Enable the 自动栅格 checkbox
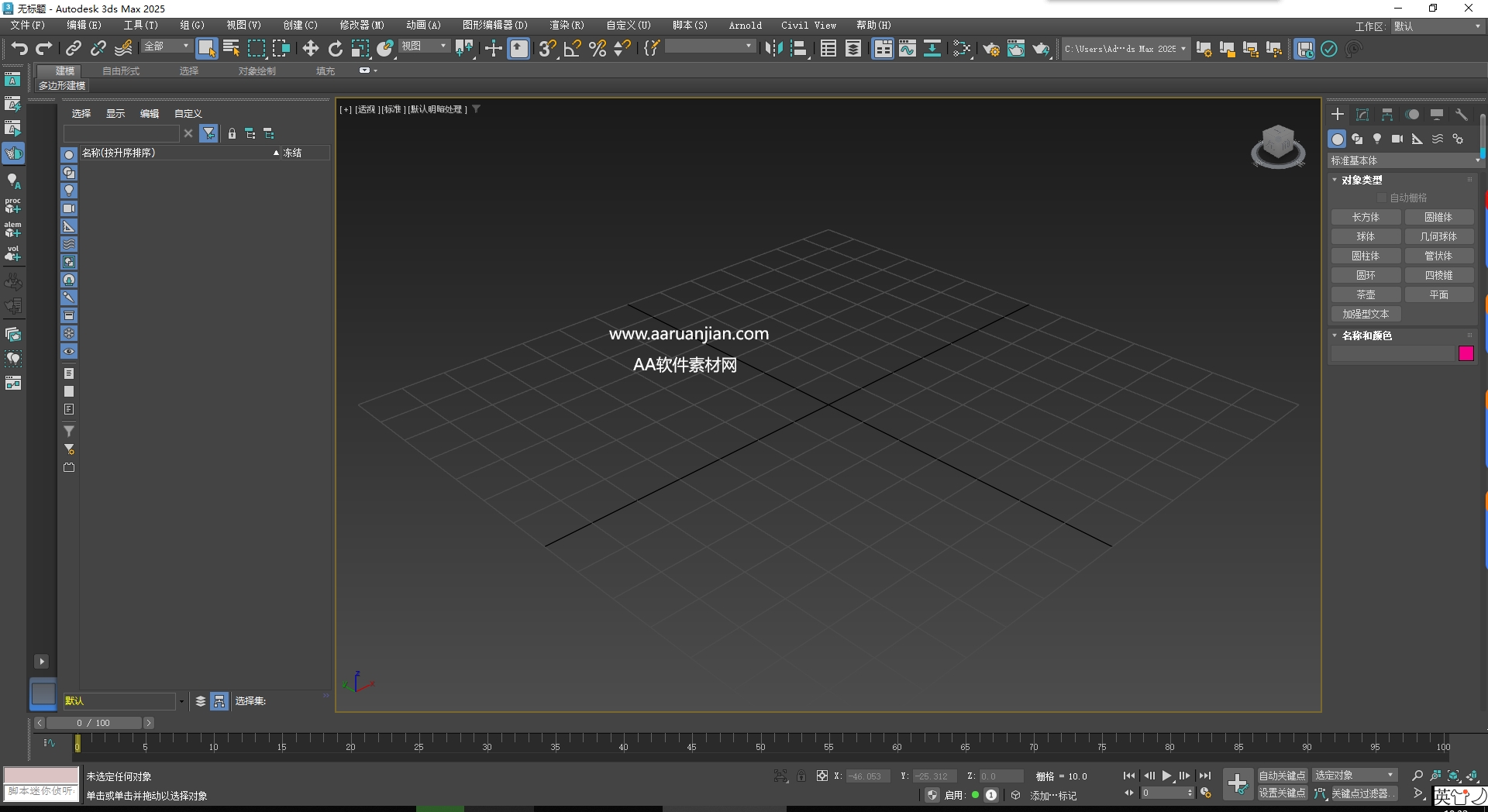Image resolution: width=1488 pixels, height=812 pixels. point(1382,197)
